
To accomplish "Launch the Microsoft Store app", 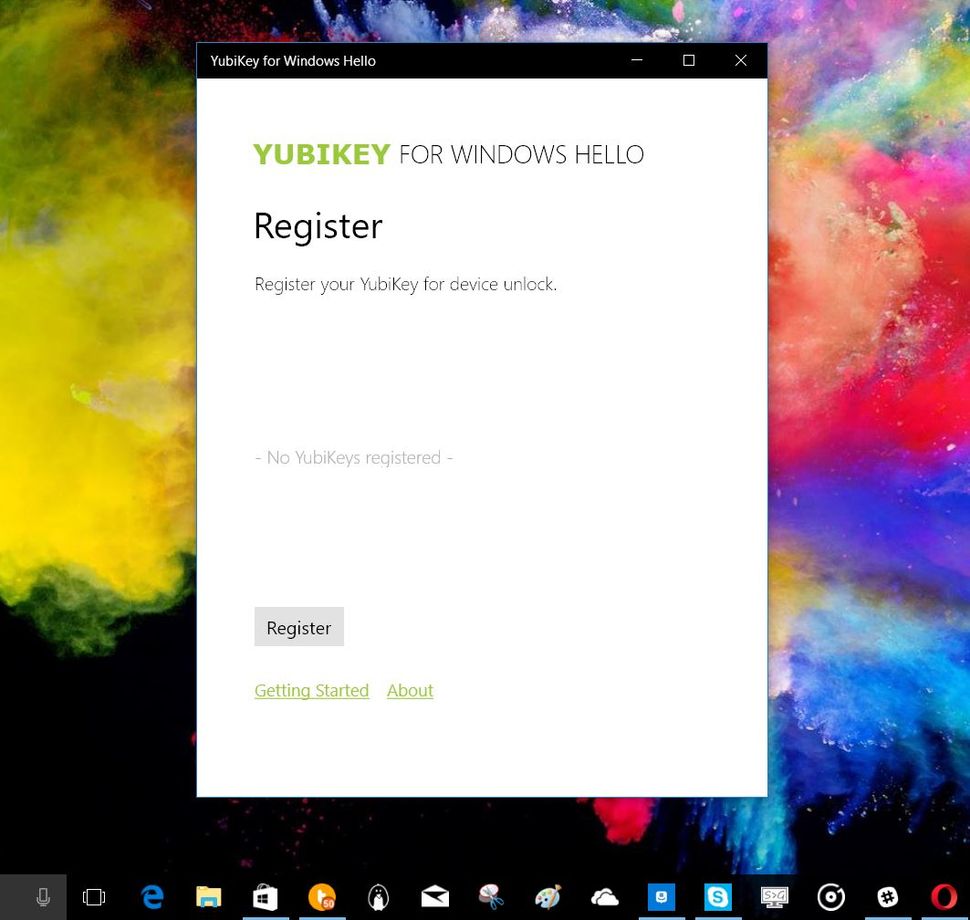I will click(265, 897).
